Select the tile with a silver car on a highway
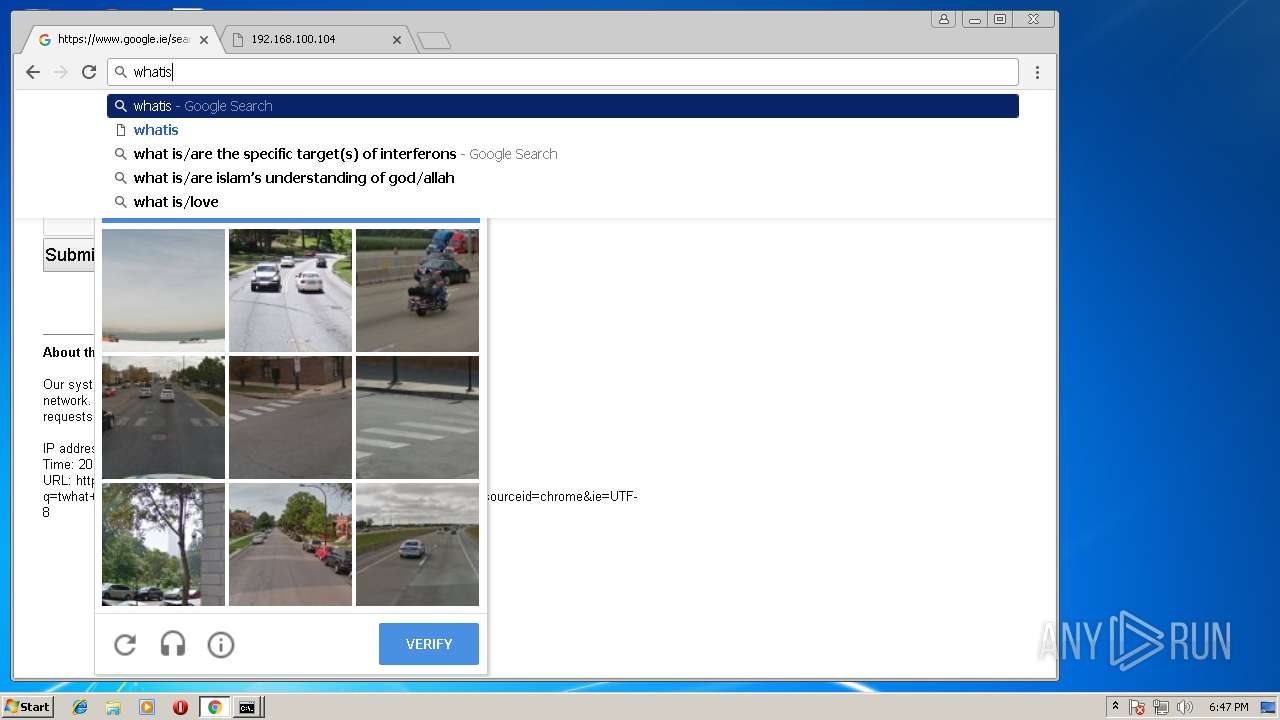Screen dimensions: 1280x720 [x=417, y=544]
